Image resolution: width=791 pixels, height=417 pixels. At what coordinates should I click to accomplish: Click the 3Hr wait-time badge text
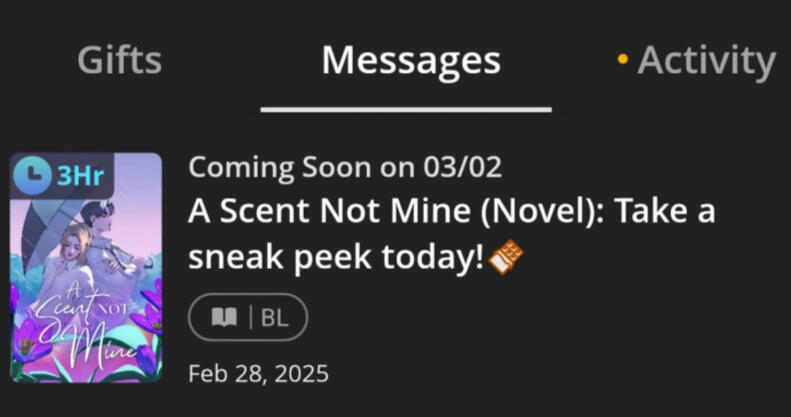point(80,176)
